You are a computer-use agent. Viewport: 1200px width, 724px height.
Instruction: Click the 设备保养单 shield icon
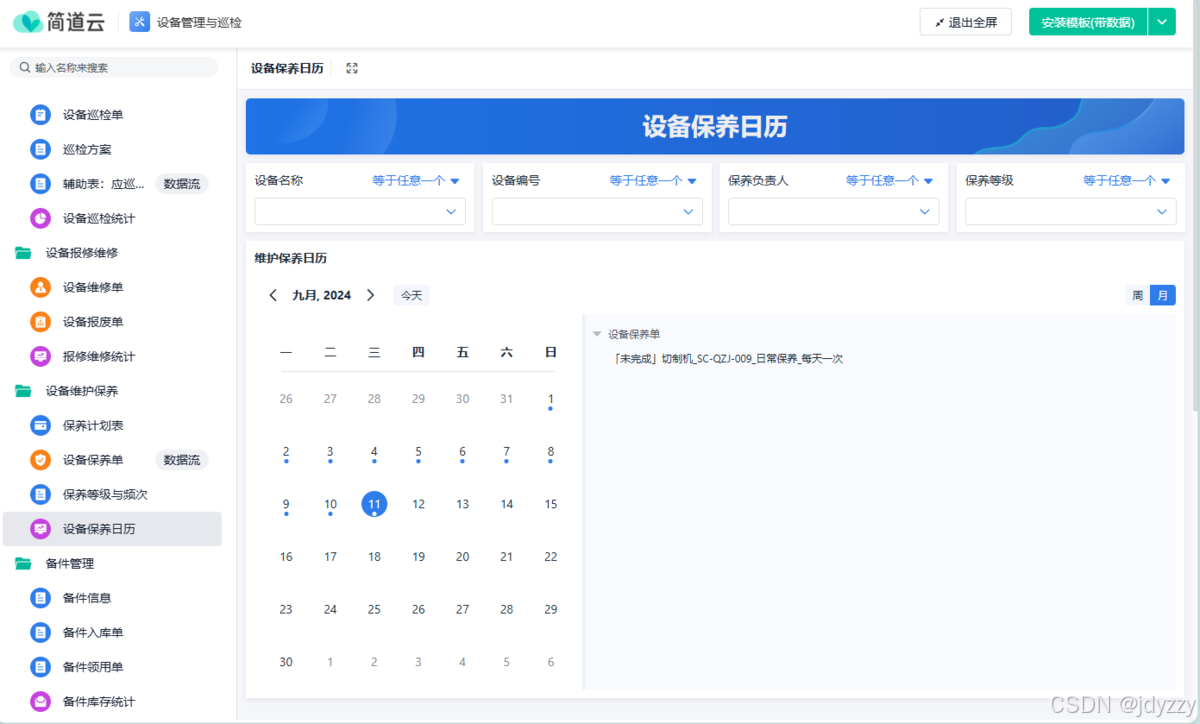pos(40,460)
